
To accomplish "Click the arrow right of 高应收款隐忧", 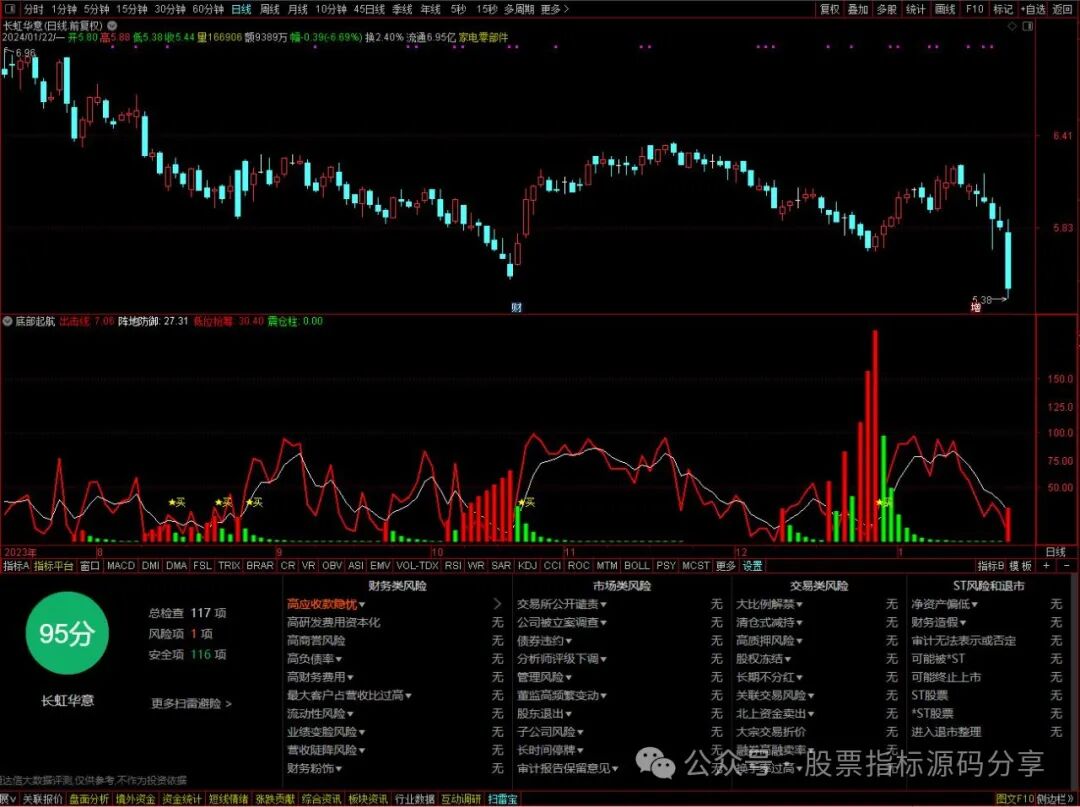I will [497, 604].
